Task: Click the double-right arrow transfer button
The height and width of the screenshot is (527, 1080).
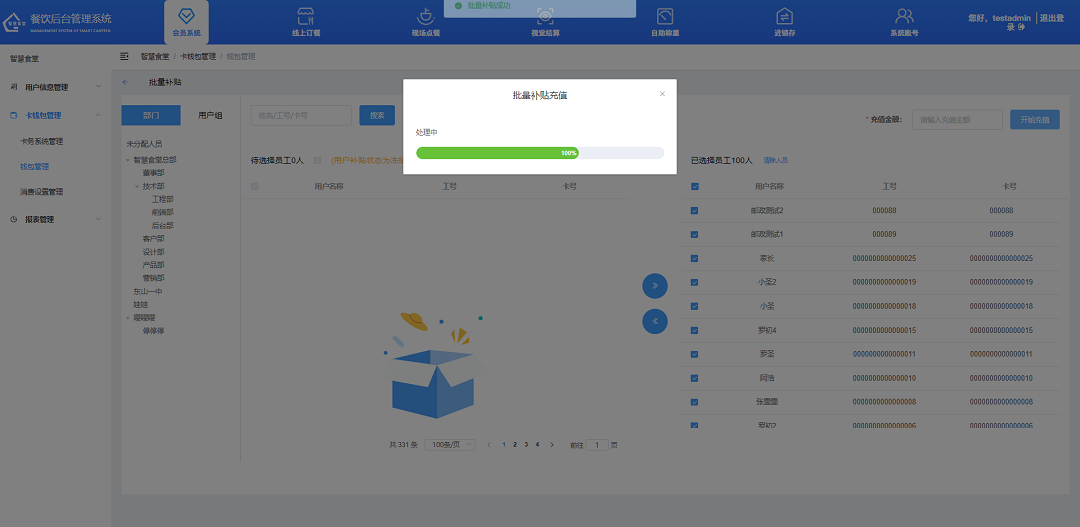Action: pyautogui.click(x=654, y=286)
